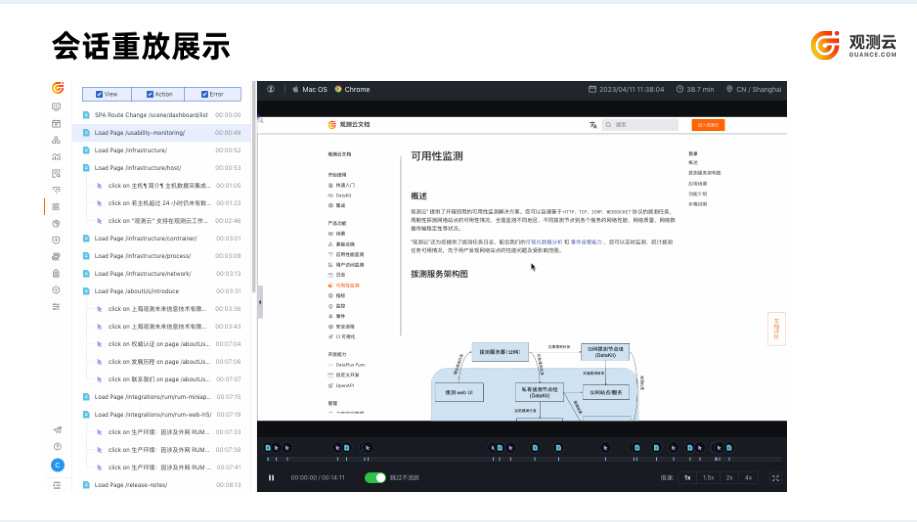
Task: Turn off the green skip-inactivity switch
Action: 375,478
